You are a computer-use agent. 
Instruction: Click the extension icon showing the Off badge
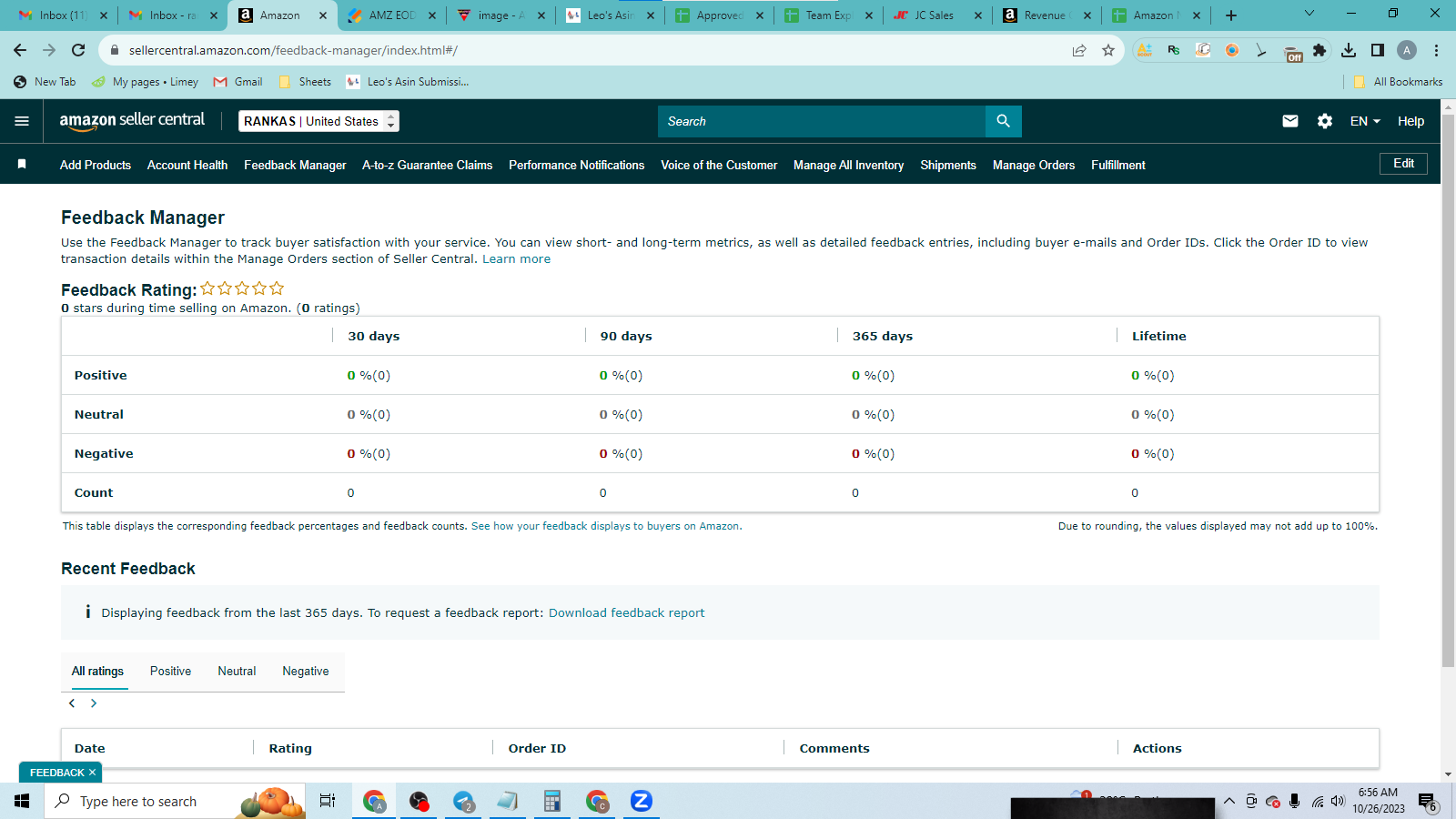point(1292,52)
